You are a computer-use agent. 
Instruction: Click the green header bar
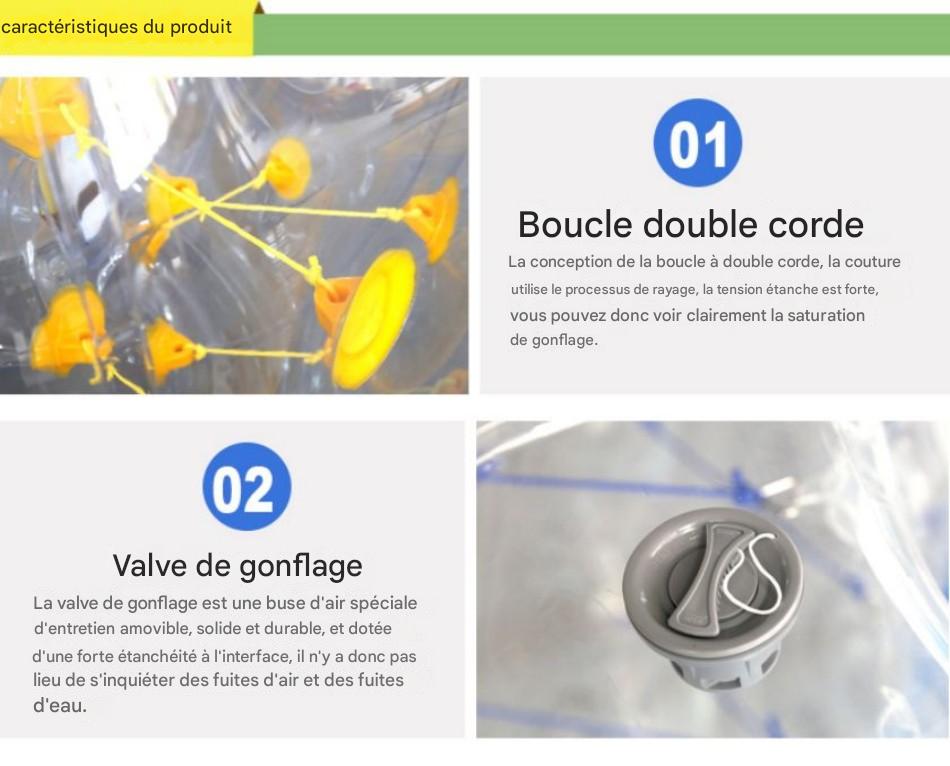(601, 35)
